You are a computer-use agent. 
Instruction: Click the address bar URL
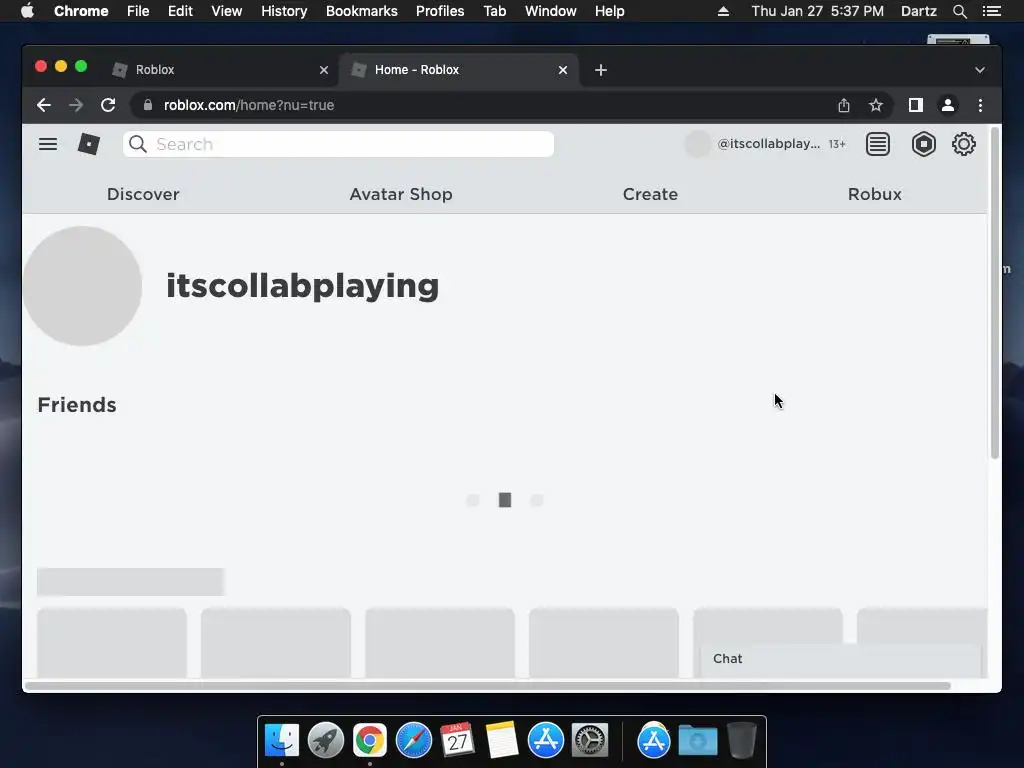pyautogui.click(x=249, y=105)
